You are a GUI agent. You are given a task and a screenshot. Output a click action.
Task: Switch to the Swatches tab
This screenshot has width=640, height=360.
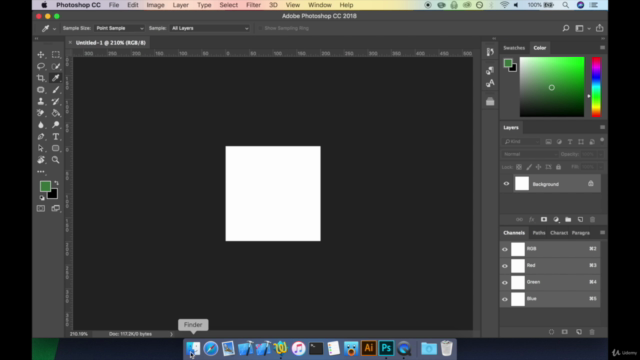click(514, 48)
